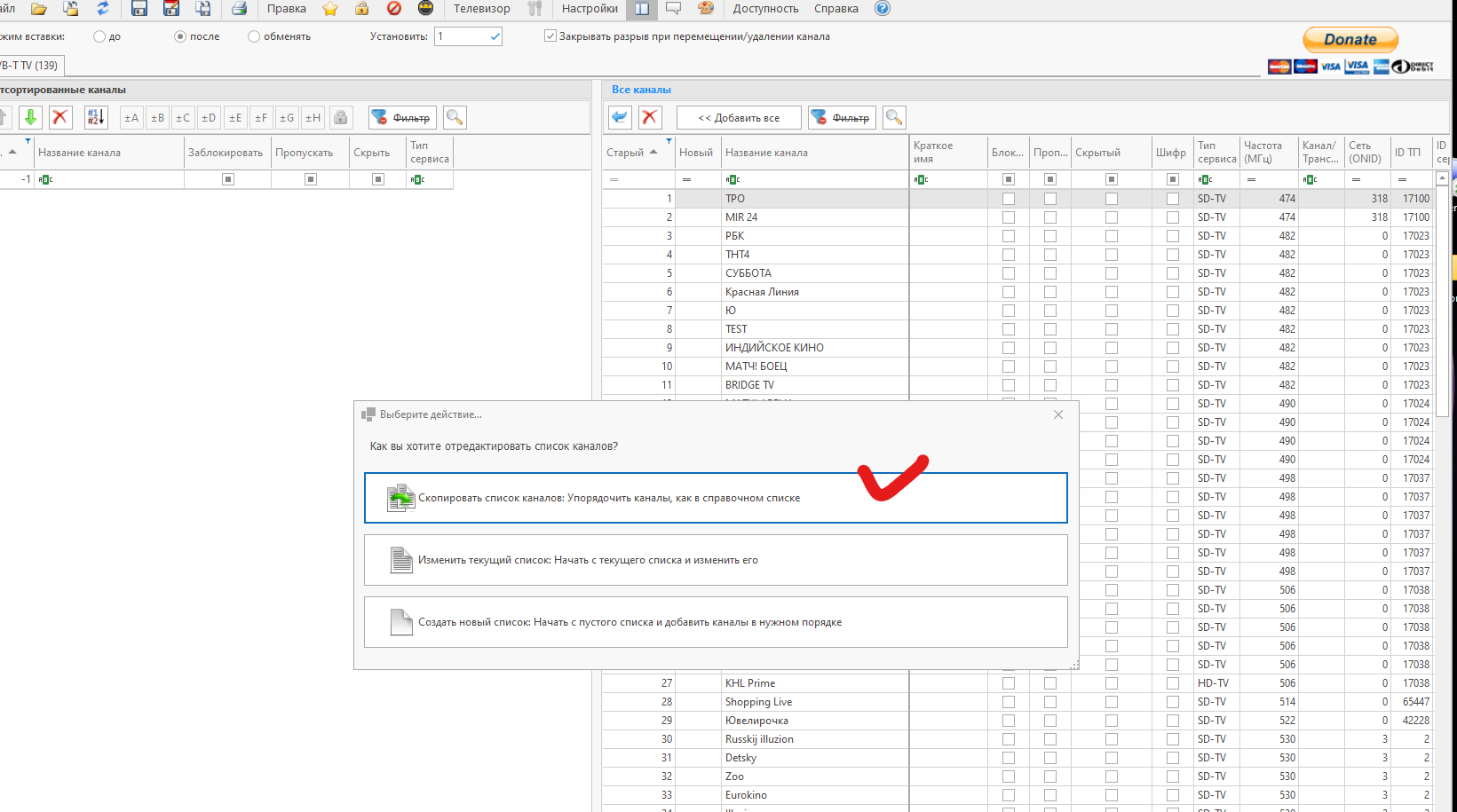Tick the block checkbox for MIR 24
This screenshot has height=812, width=1457.
click(x=1008, y=217)
